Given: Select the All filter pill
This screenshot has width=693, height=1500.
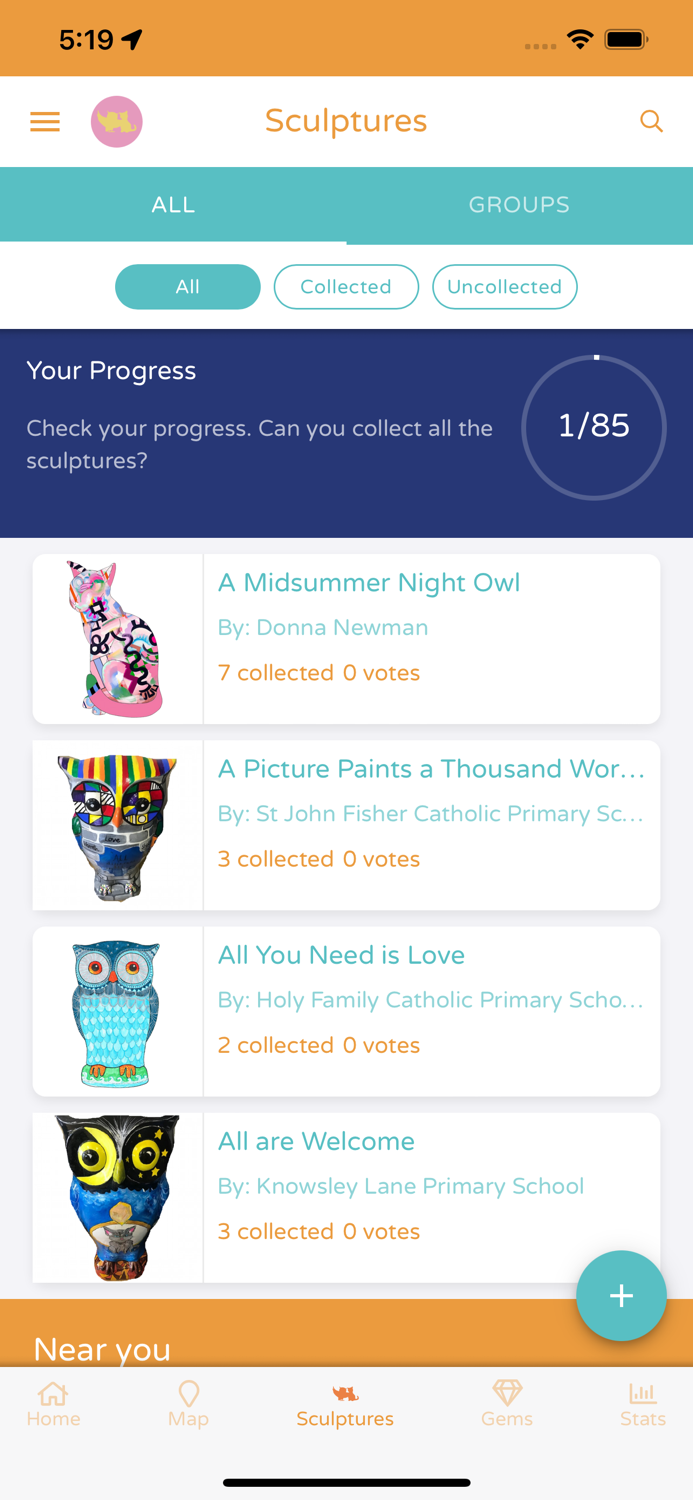Looking at the screenshot, I should 188,287.
